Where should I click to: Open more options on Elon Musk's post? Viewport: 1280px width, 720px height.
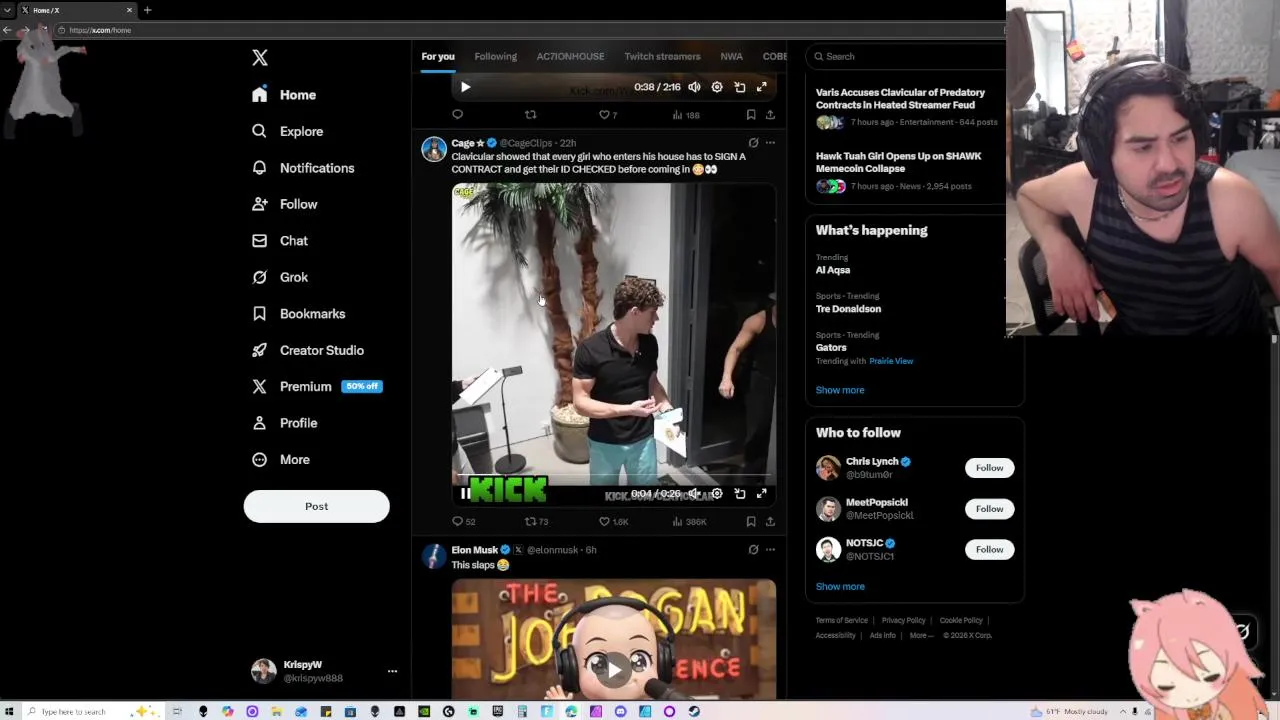(770, 549)
